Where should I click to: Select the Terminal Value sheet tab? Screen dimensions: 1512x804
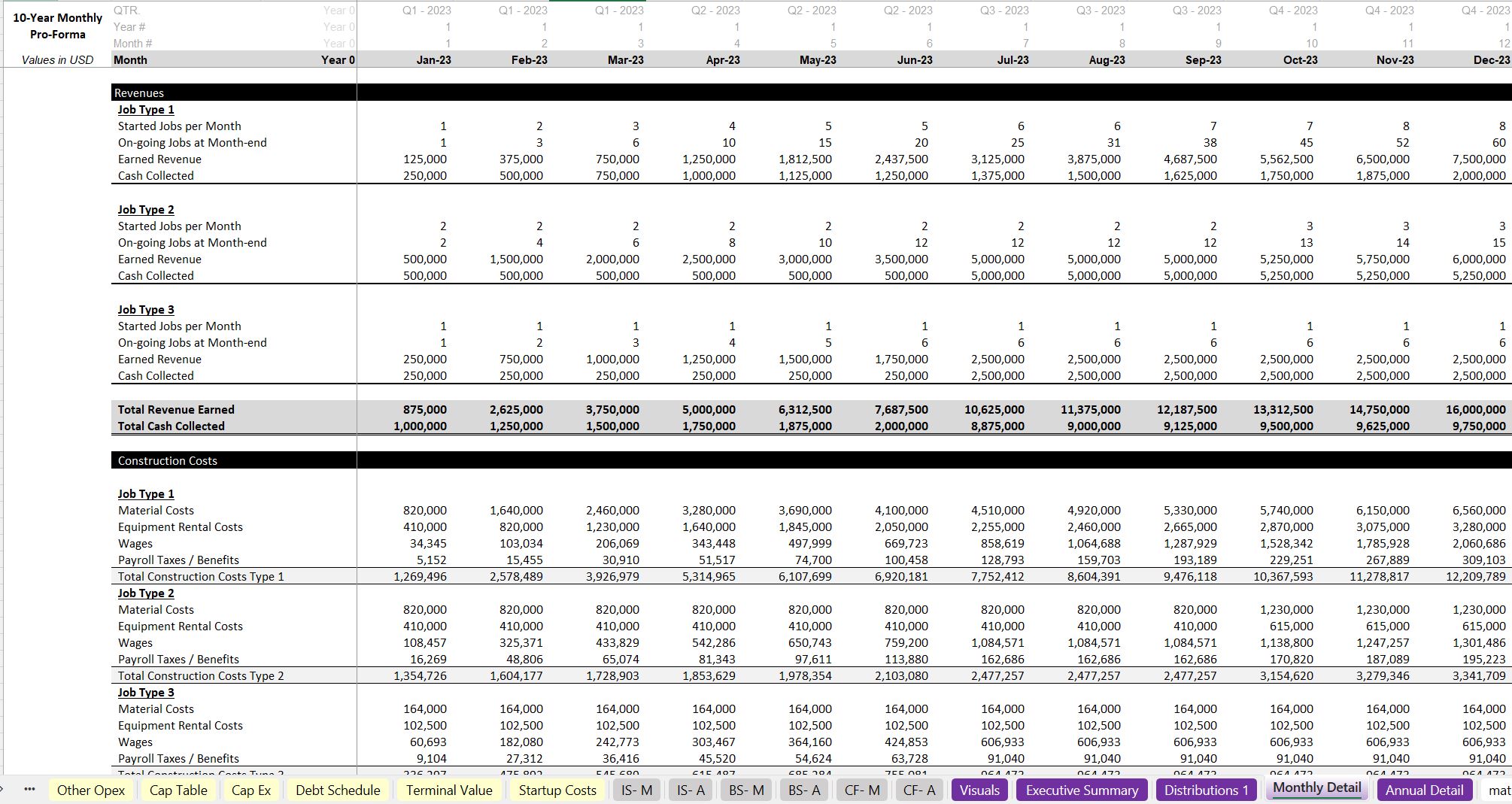(449, 790)
